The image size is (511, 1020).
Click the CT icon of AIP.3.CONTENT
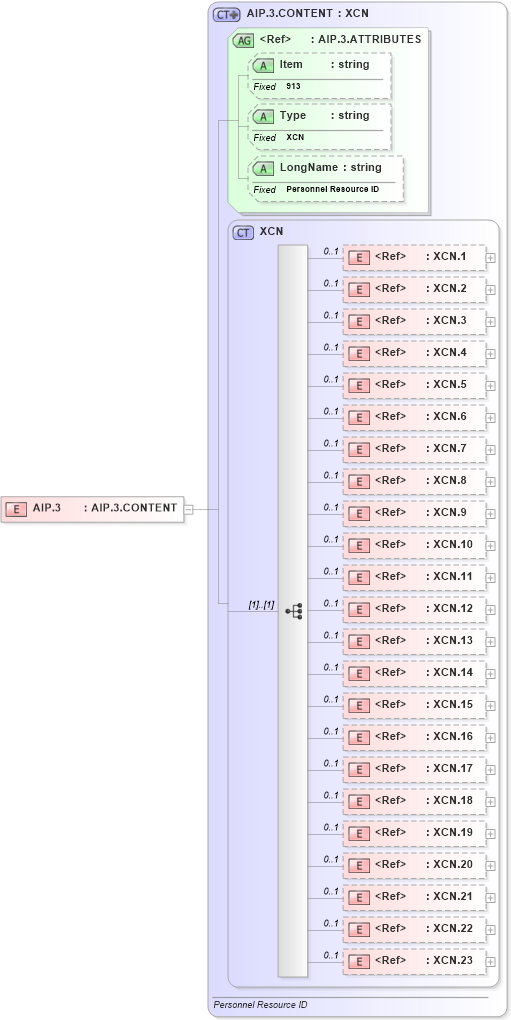pos(228,14)
